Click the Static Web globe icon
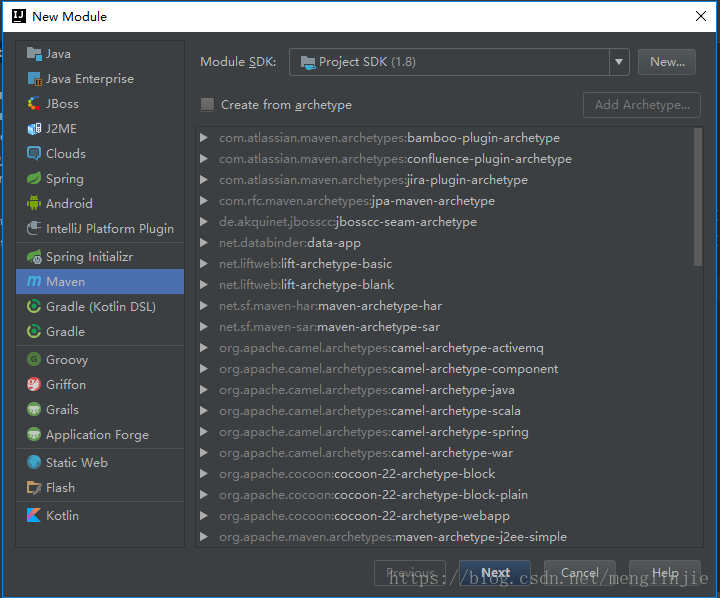Viewport: 720px width, 598px height. tap(34, 462)
